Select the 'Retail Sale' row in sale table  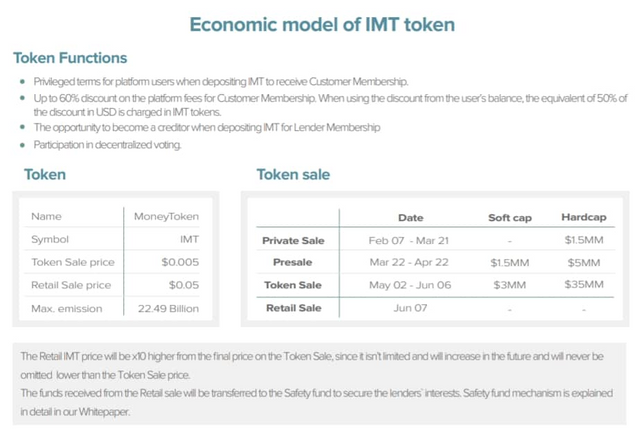coord(293,308)
